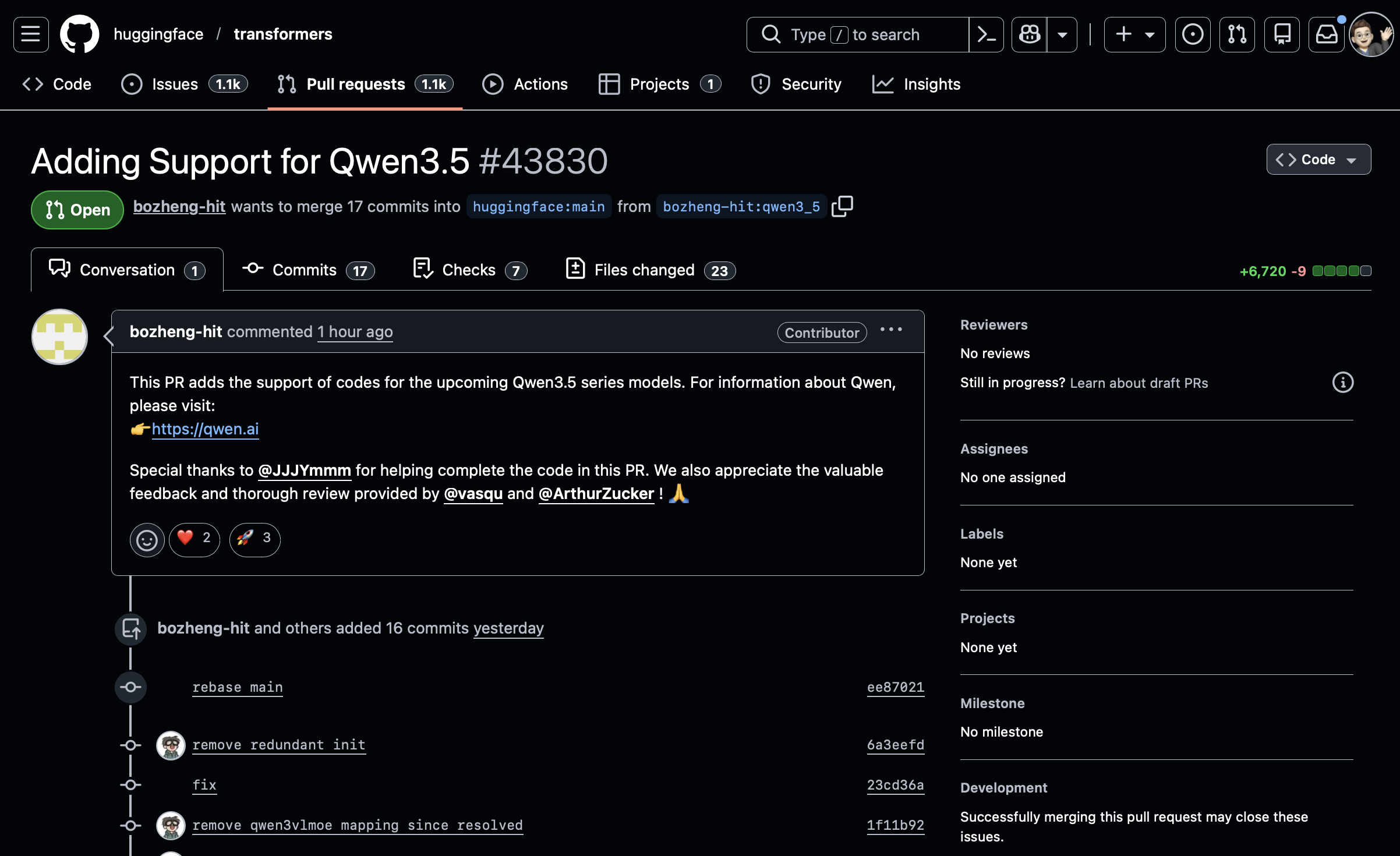Copy the branch name bozheng-hit:qwen3_5

click(842, 207)
